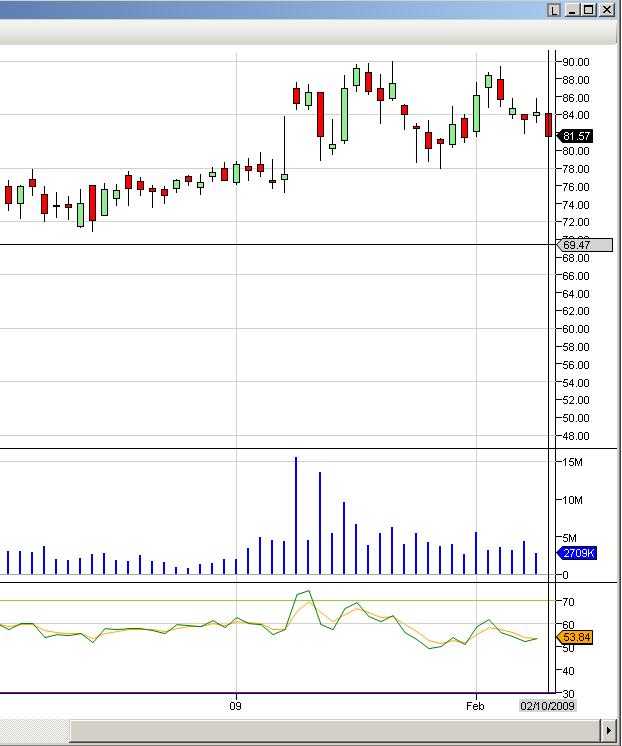Click the 09 year axis label

click(x=235, y=706)
